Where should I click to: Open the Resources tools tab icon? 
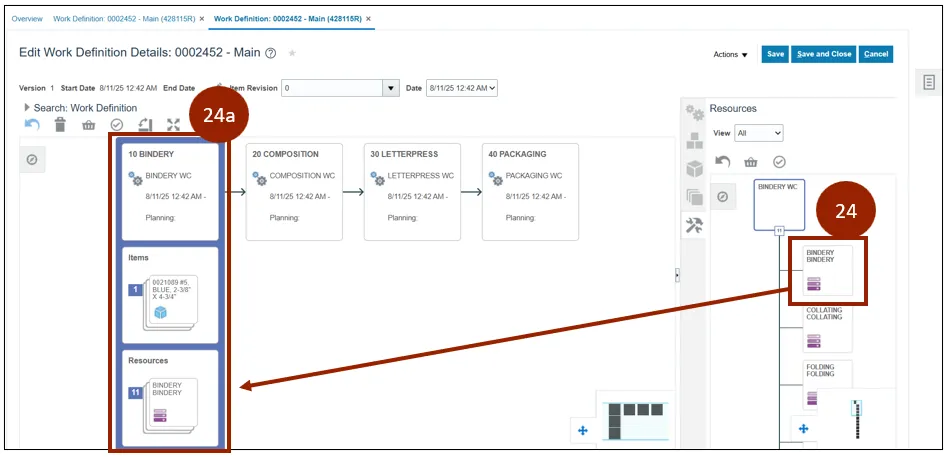[x=694, y=226]
